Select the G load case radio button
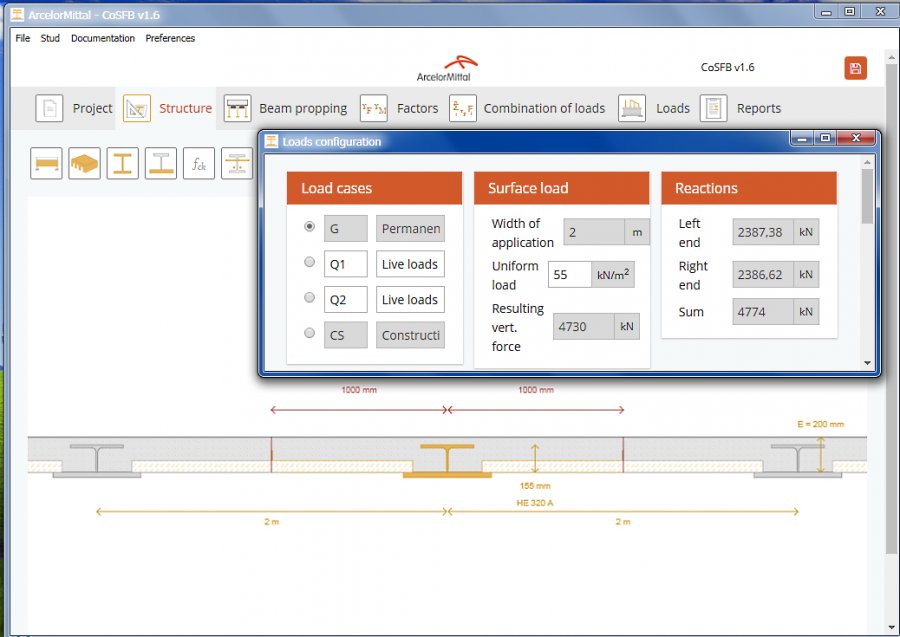The image size is (900, 637). pyautogui.click(x=309, y=226)
